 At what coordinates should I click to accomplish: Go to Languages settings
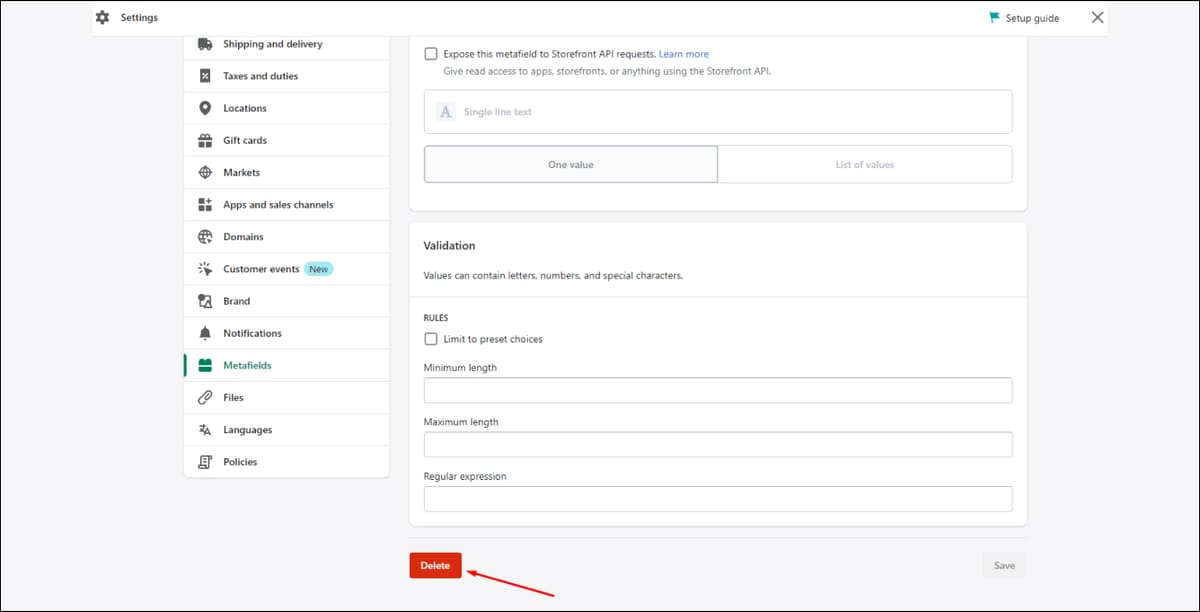pyautogui.click(x=286, y=430)
